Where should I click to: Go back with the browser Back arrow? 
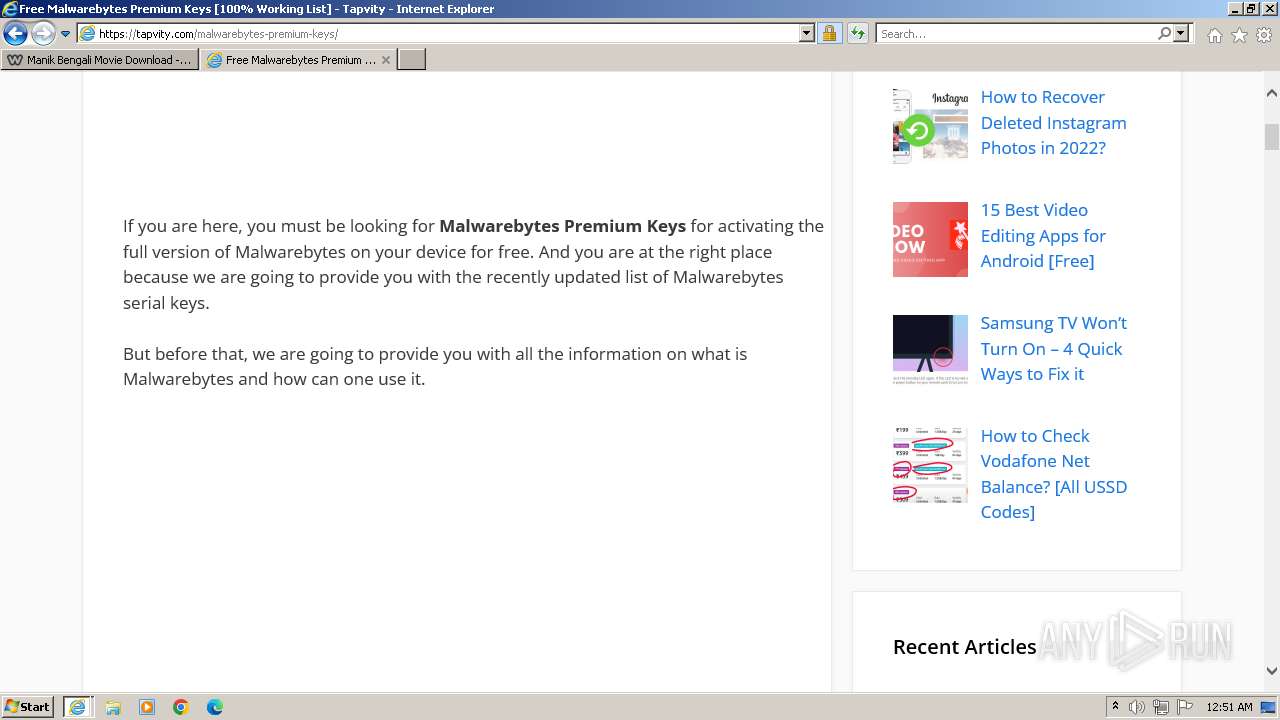pyautogui.click(x=15, y=33)
